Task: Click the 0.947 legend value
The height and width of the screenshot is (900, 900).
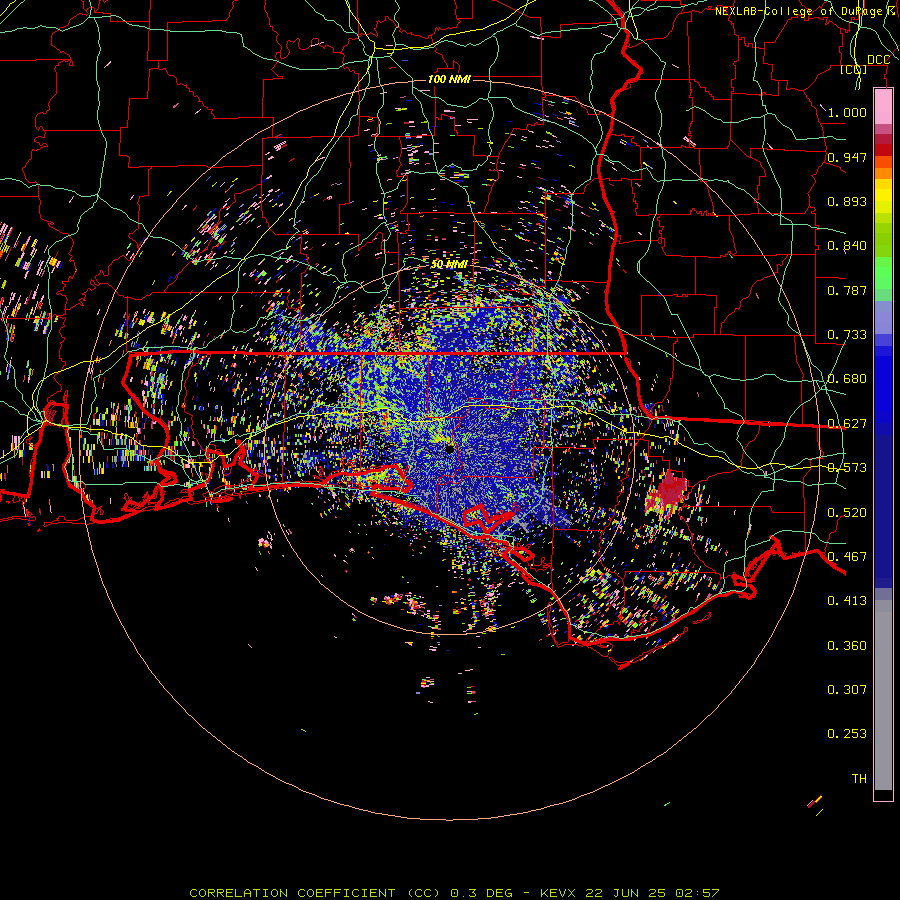Action: click(x=847, y=157)
